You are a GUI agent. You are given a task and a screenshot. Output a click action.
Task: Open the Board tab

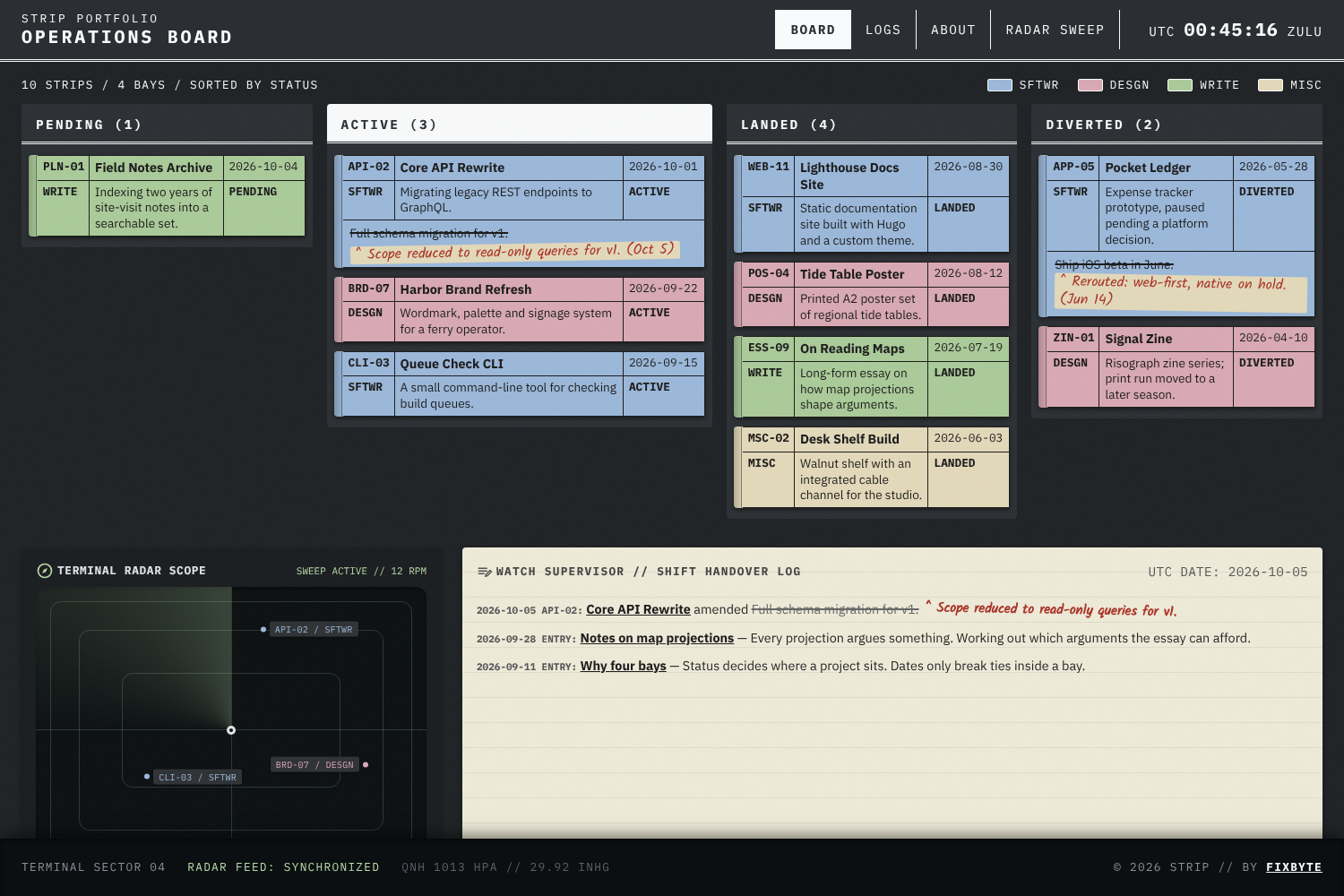[x=813, y=30]
